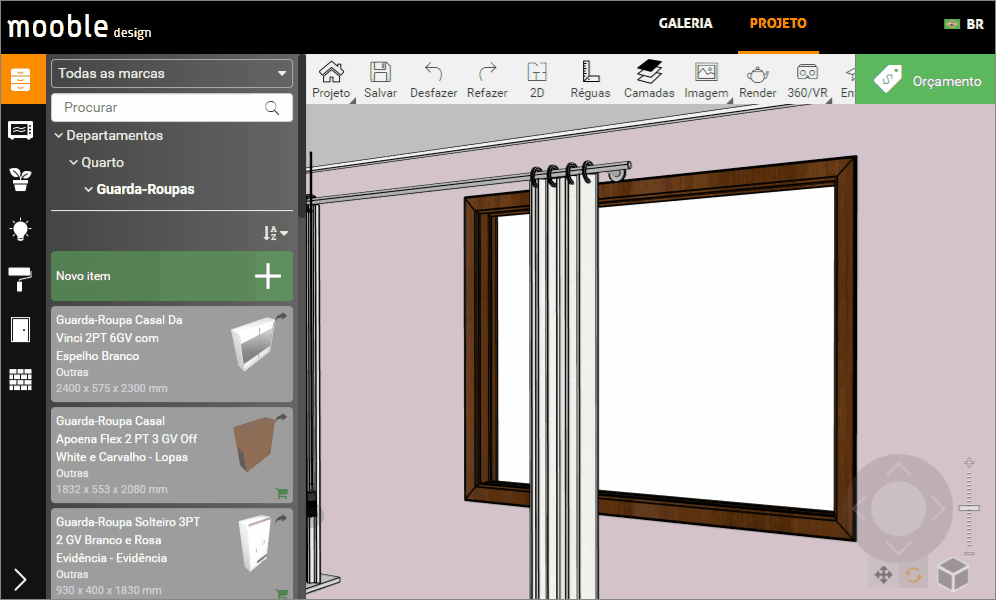Viewport: 996px width, 600px height.
Task: Switch to the 2D view
Action: coord(537,79)
